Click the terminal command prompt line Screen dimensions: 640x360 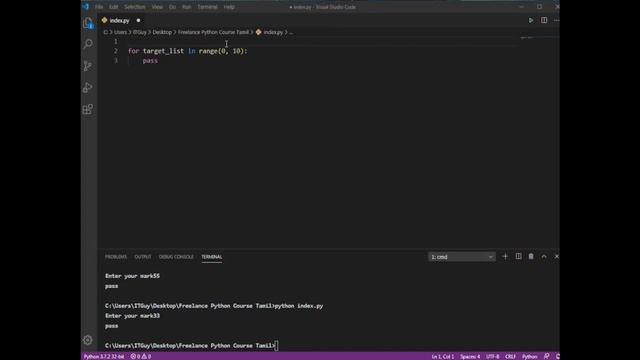pos(191,346)
